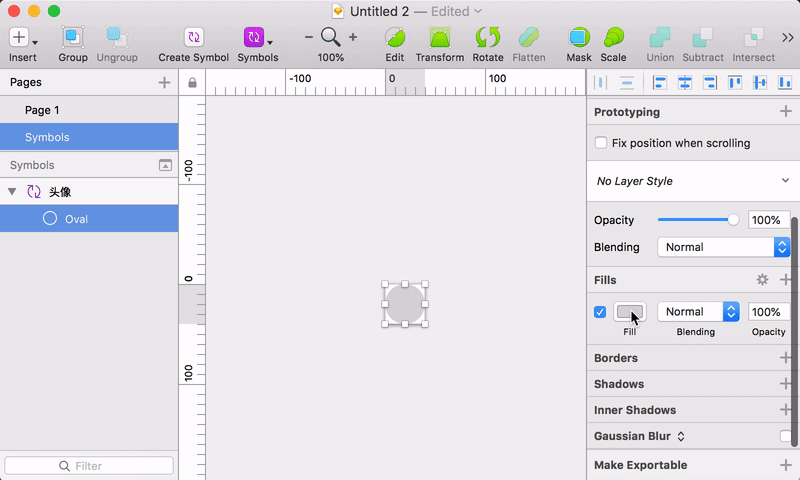
Task: Select the Oval layer
Action: click(76, 218)
